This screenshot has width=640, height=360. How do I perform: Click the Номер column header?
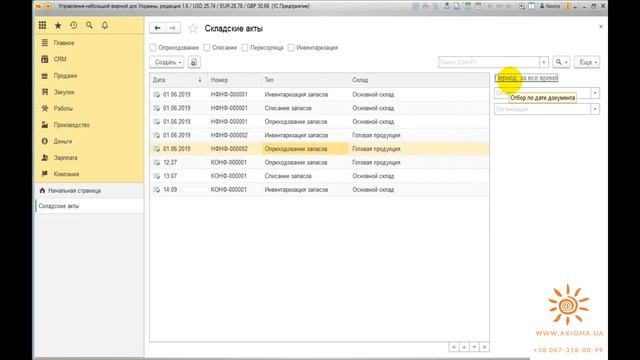[x=234, y=80]
